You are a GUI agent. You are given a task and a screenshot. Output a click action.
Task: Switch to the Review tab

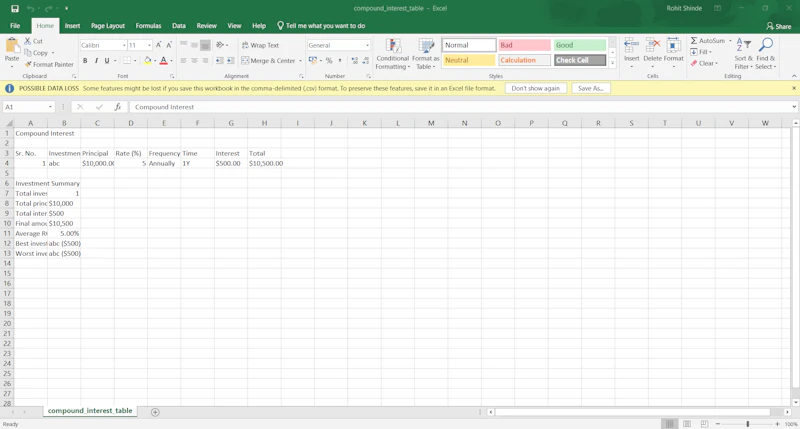click(x=207, y=26)
